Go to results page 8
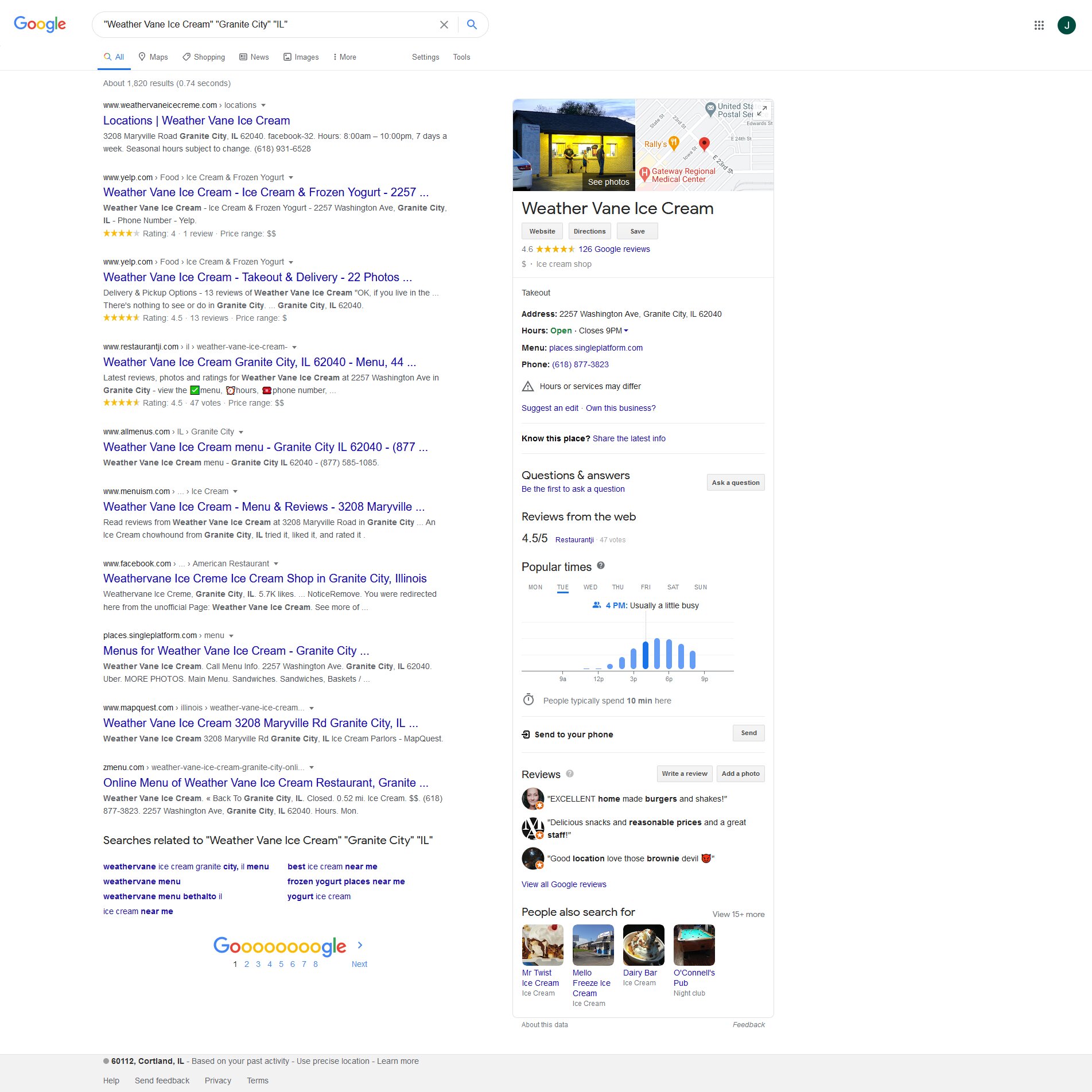Screen dimensions: 1092x1092 click(316, 964)
